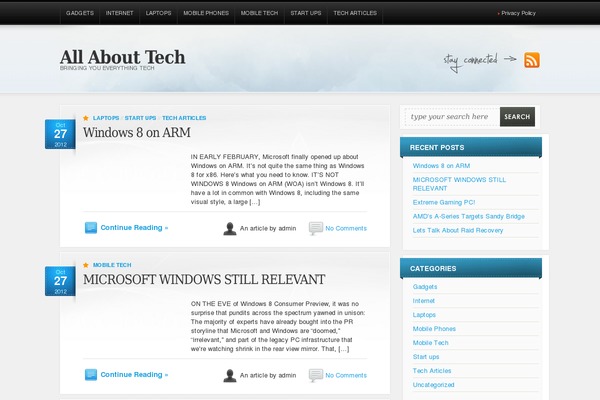Click the Oct 27 date badge on MICROSOFT WINDOWS STILL RELEVANT
This screenshot has width=600, height=400.
coord(60,281)
